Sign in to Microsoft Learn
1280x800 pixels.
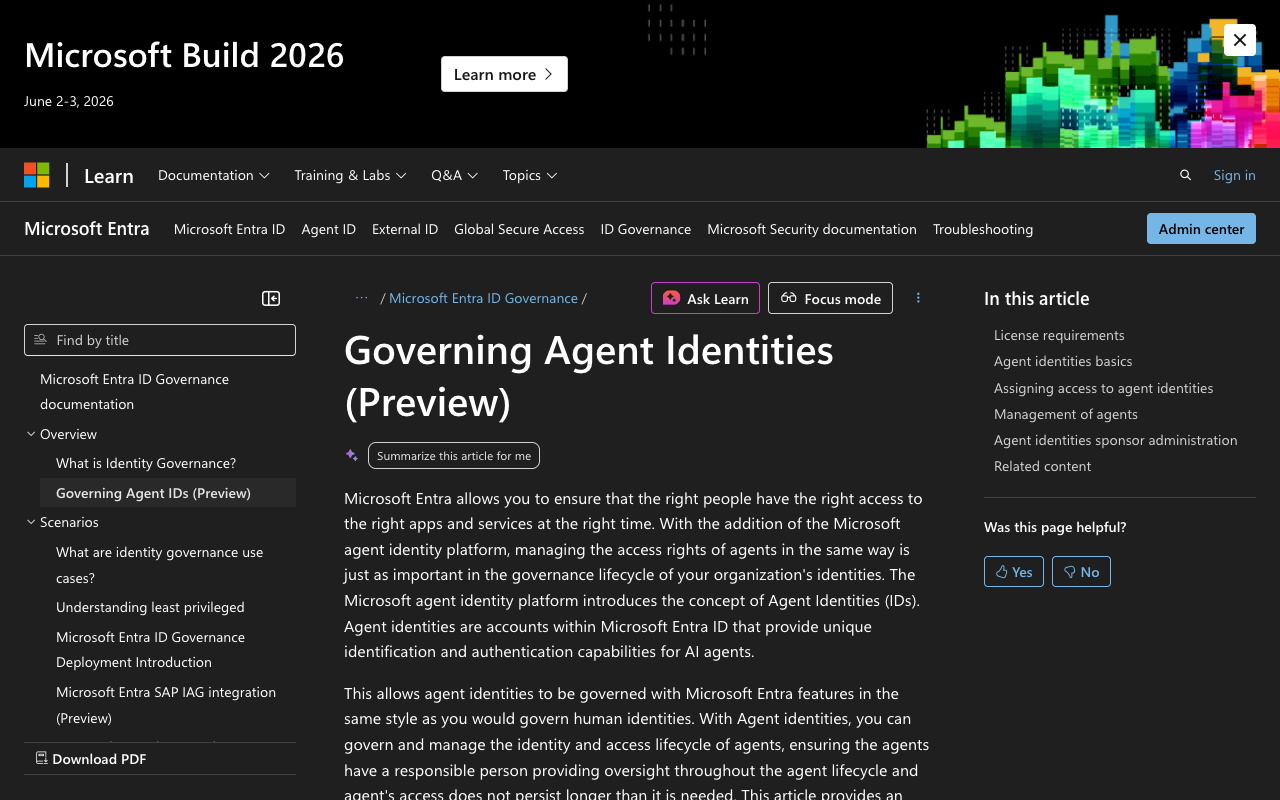(x=1234, y=175)
